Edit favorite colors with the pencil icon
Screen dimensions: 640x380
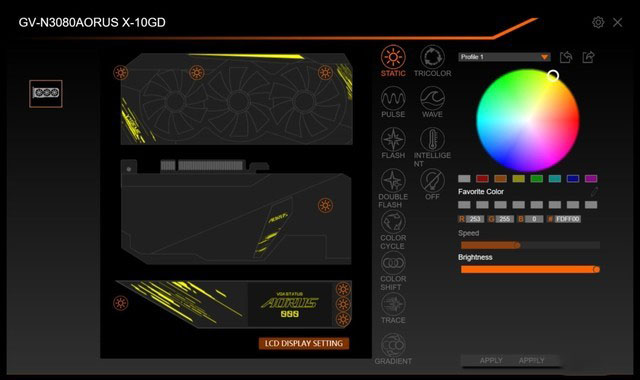click(594, 191)
